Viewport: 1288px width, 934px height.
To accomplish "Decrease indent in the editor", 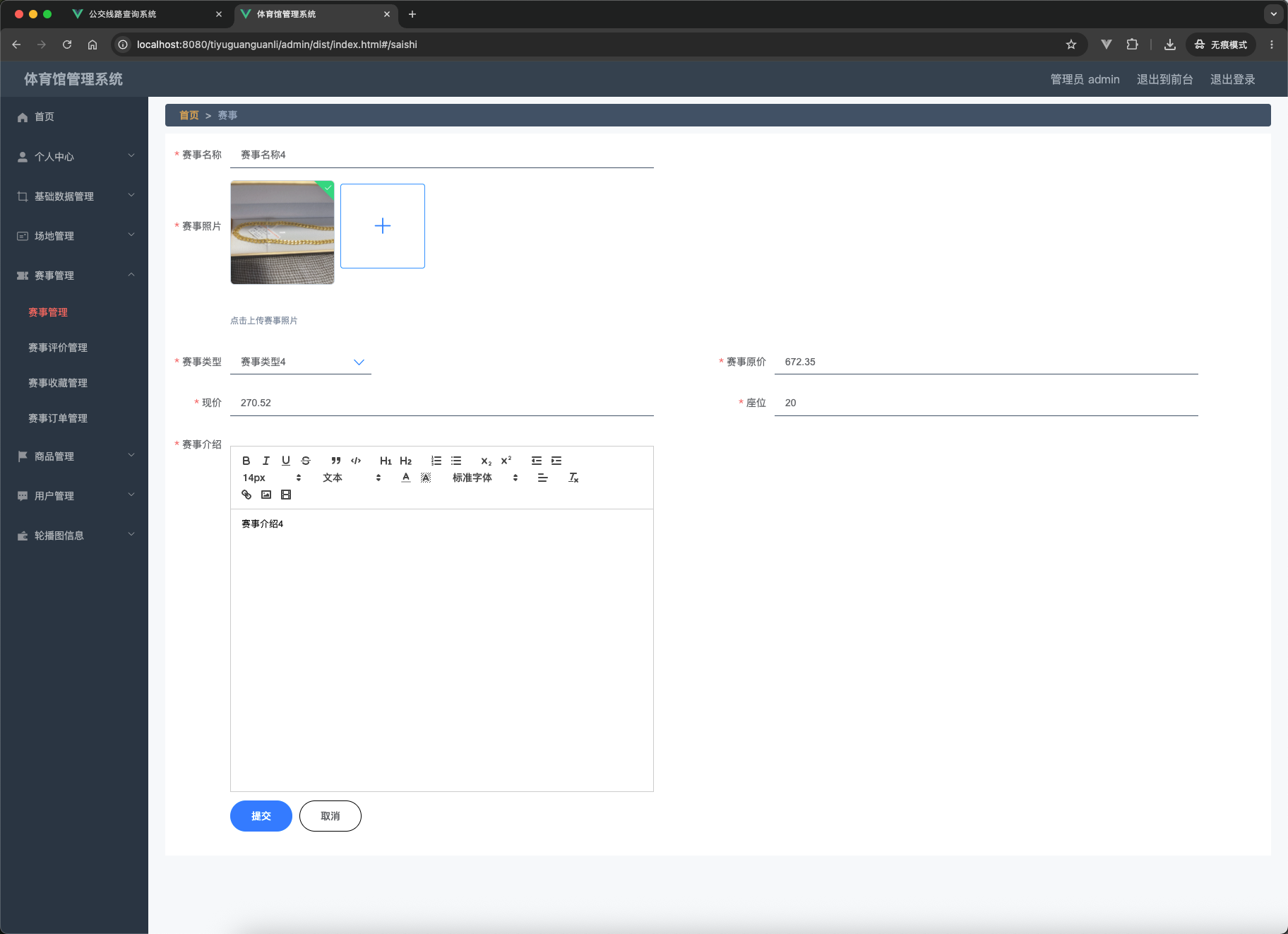I will tap(537, 461).
